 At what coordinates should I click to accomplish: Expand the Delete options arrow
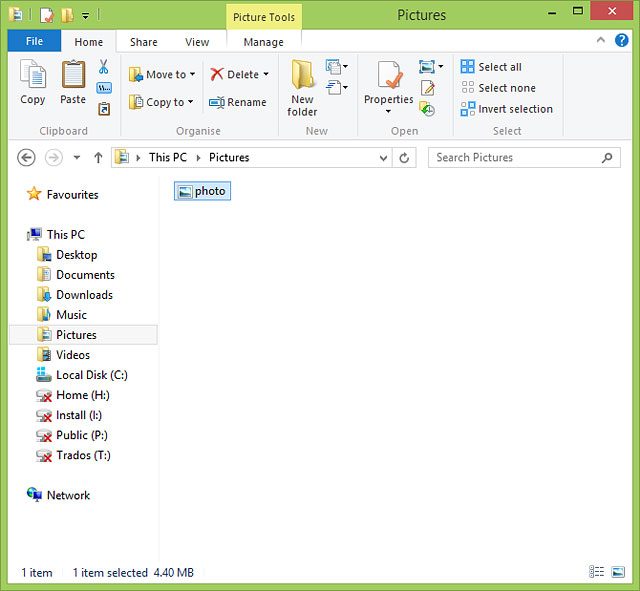pos(266,74)
